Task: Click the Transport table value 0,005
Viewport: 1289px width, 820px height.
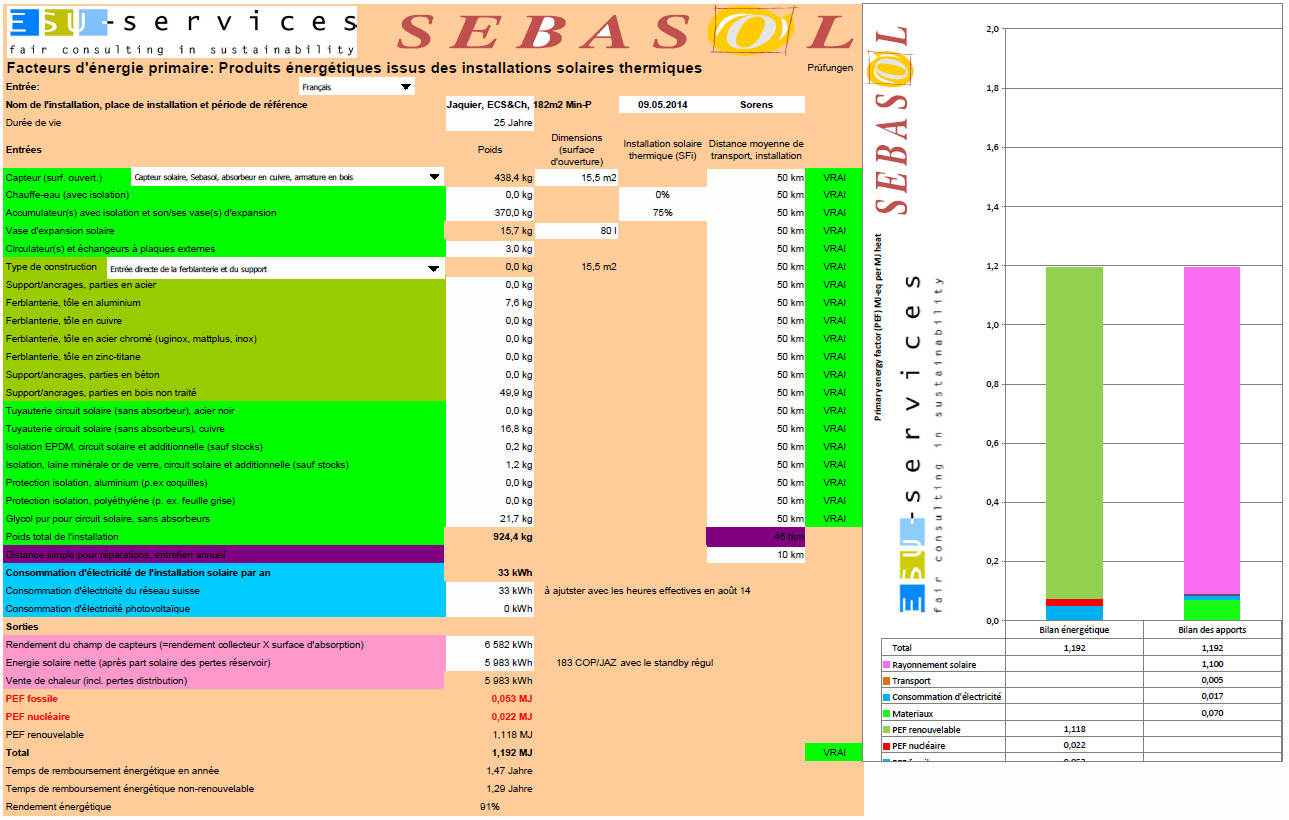Action: click(x=1211, y=681)
